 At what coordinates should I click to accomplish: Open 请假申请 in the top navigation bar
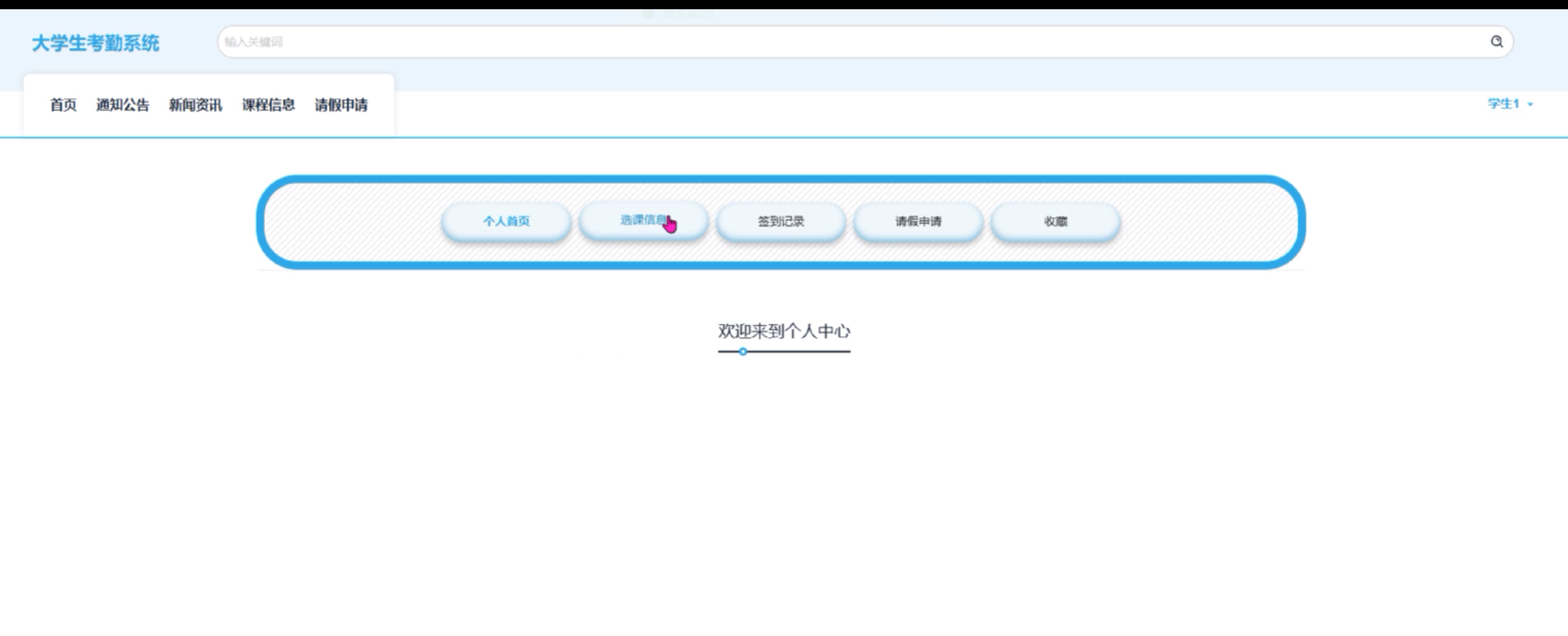pyautogui.click(x=342, y=105)
